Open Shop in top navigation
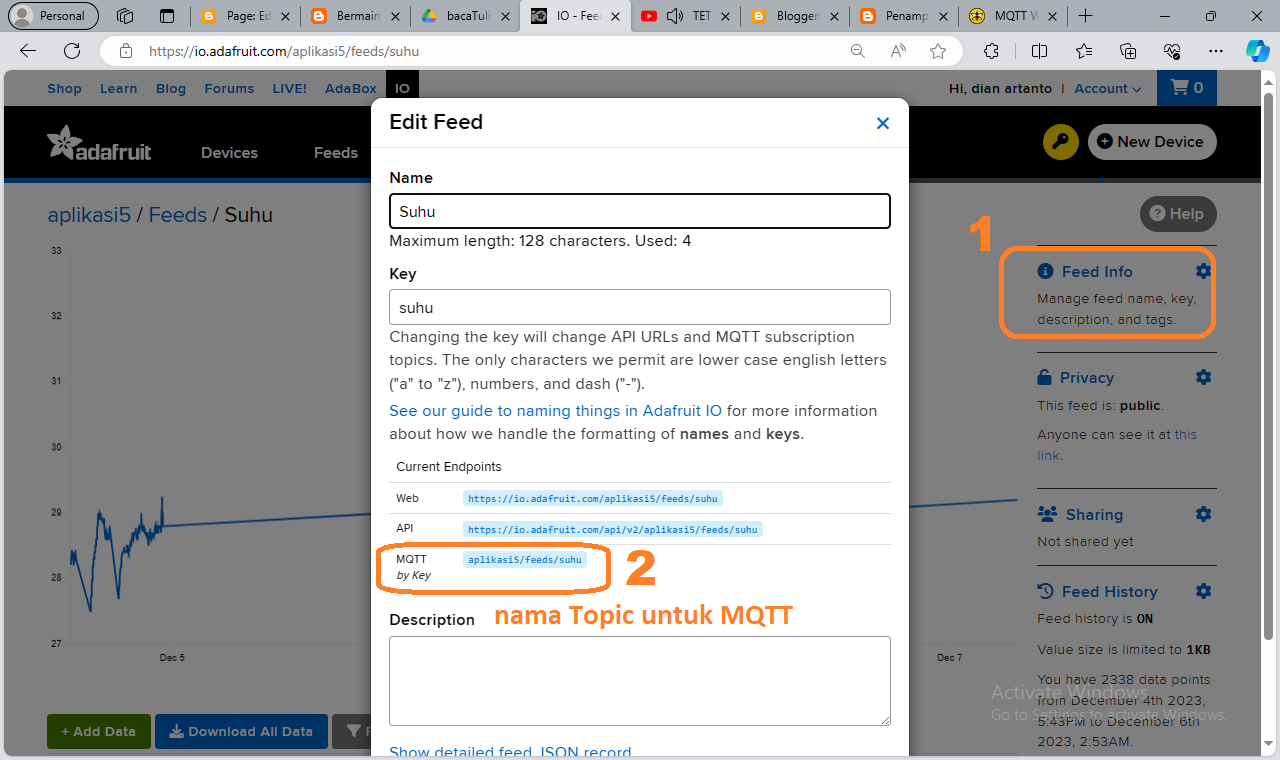The height and width of the screenshot is (760, 1280). (x=64, y=88)
